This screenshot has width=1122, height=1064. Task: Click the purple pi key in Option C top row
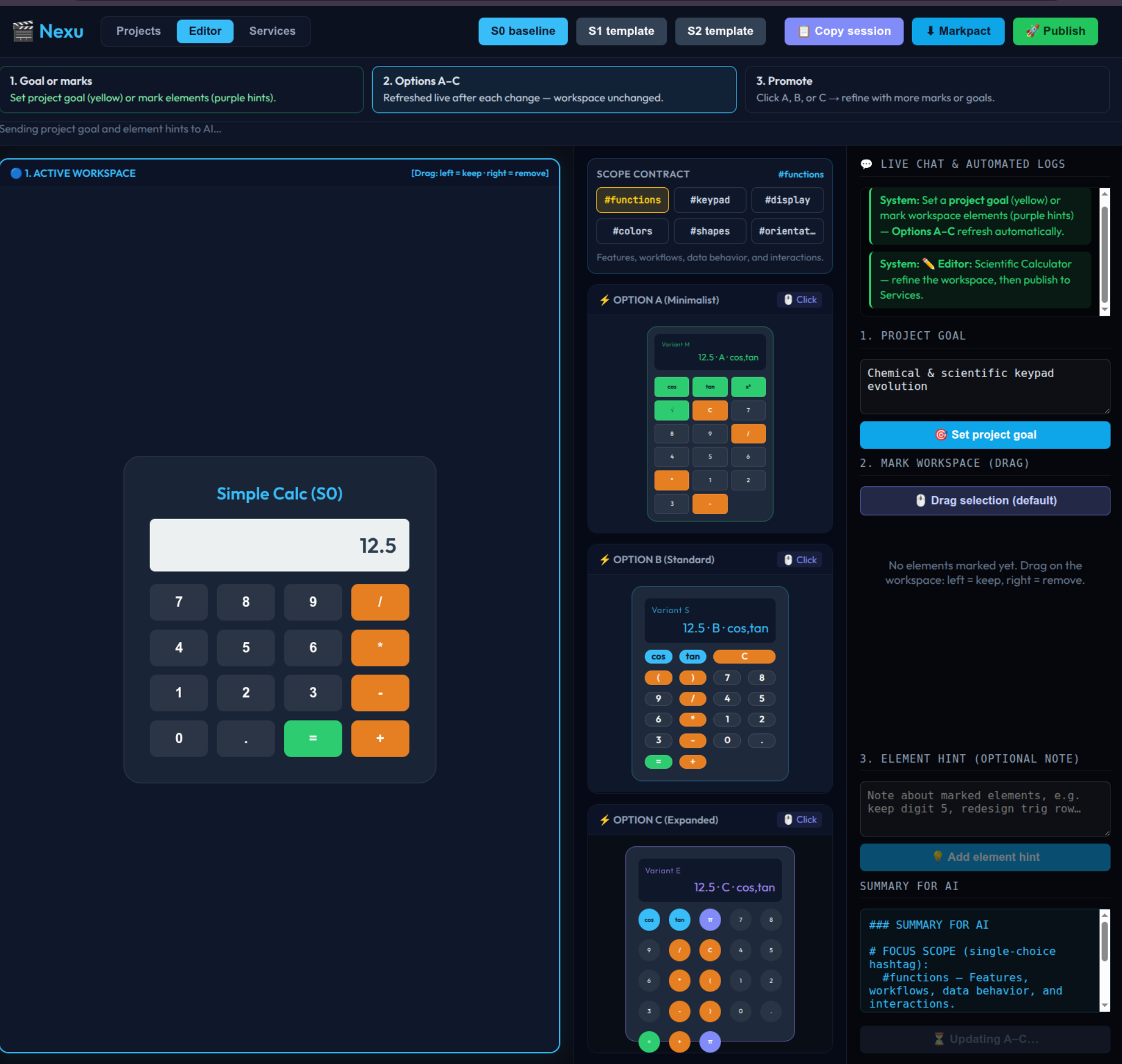point(710,919)
